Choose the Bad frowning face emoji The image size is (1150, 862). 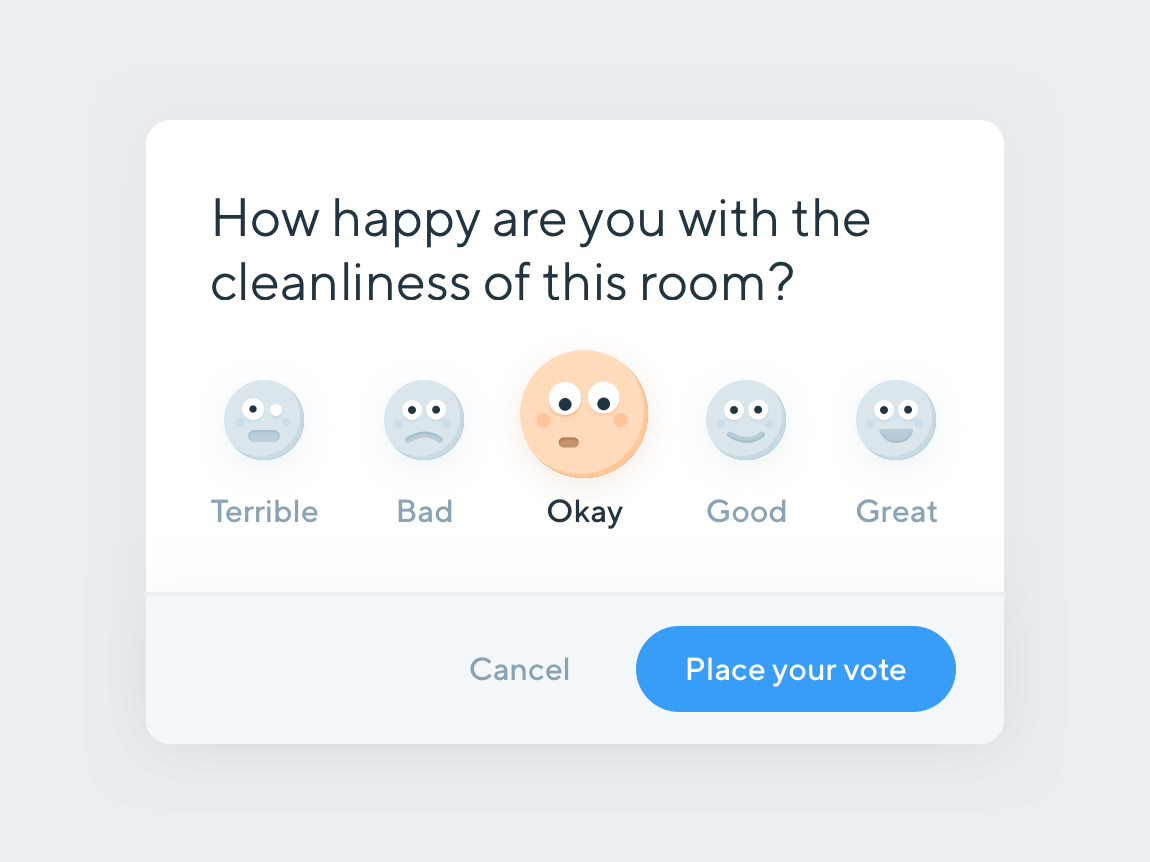pos(424,420)
